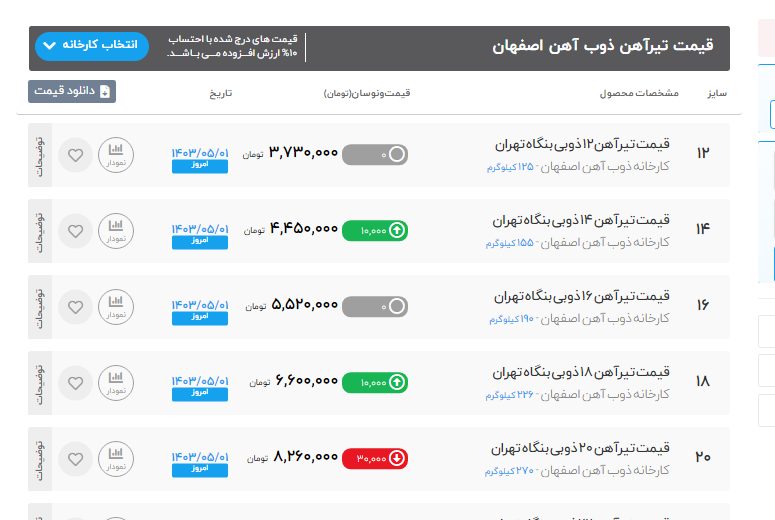Expand توضیحات tab for size 16 row

pos(40,306)
